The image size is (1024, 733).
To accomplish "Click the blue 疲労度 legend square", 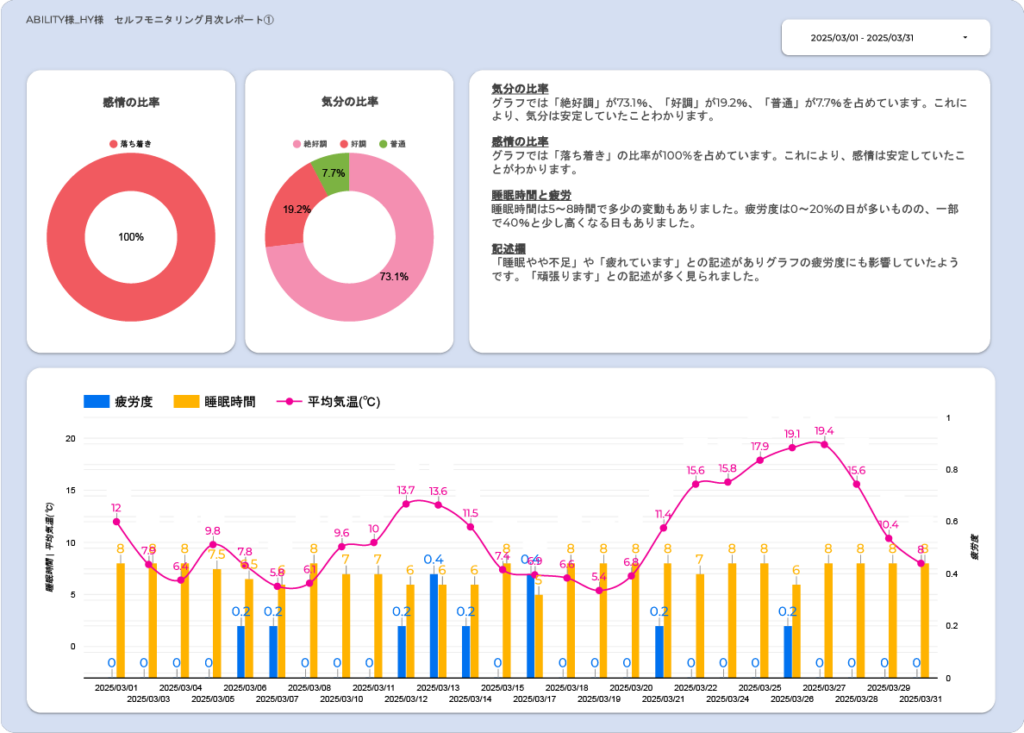I will (95, 402).
